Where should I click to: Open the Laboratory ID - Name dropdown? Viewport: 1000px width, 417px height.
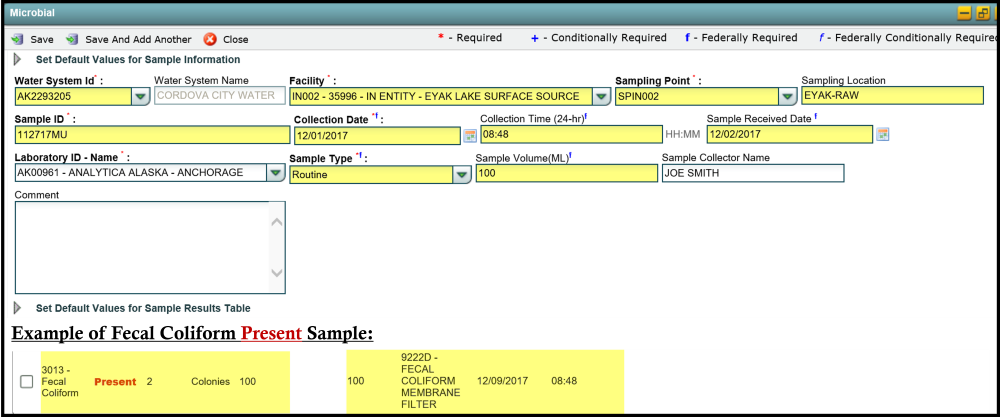click(275, 173)
